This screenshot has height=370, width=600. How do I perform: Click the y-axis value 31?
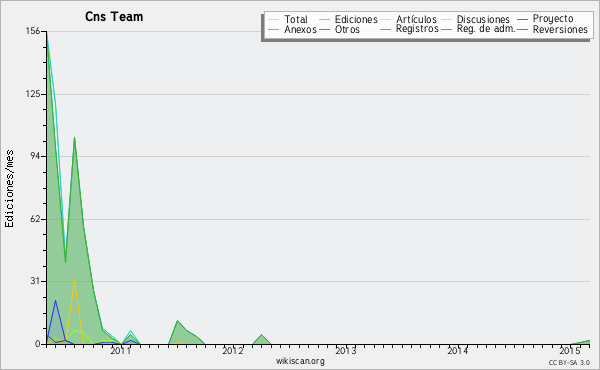(35, 281)
